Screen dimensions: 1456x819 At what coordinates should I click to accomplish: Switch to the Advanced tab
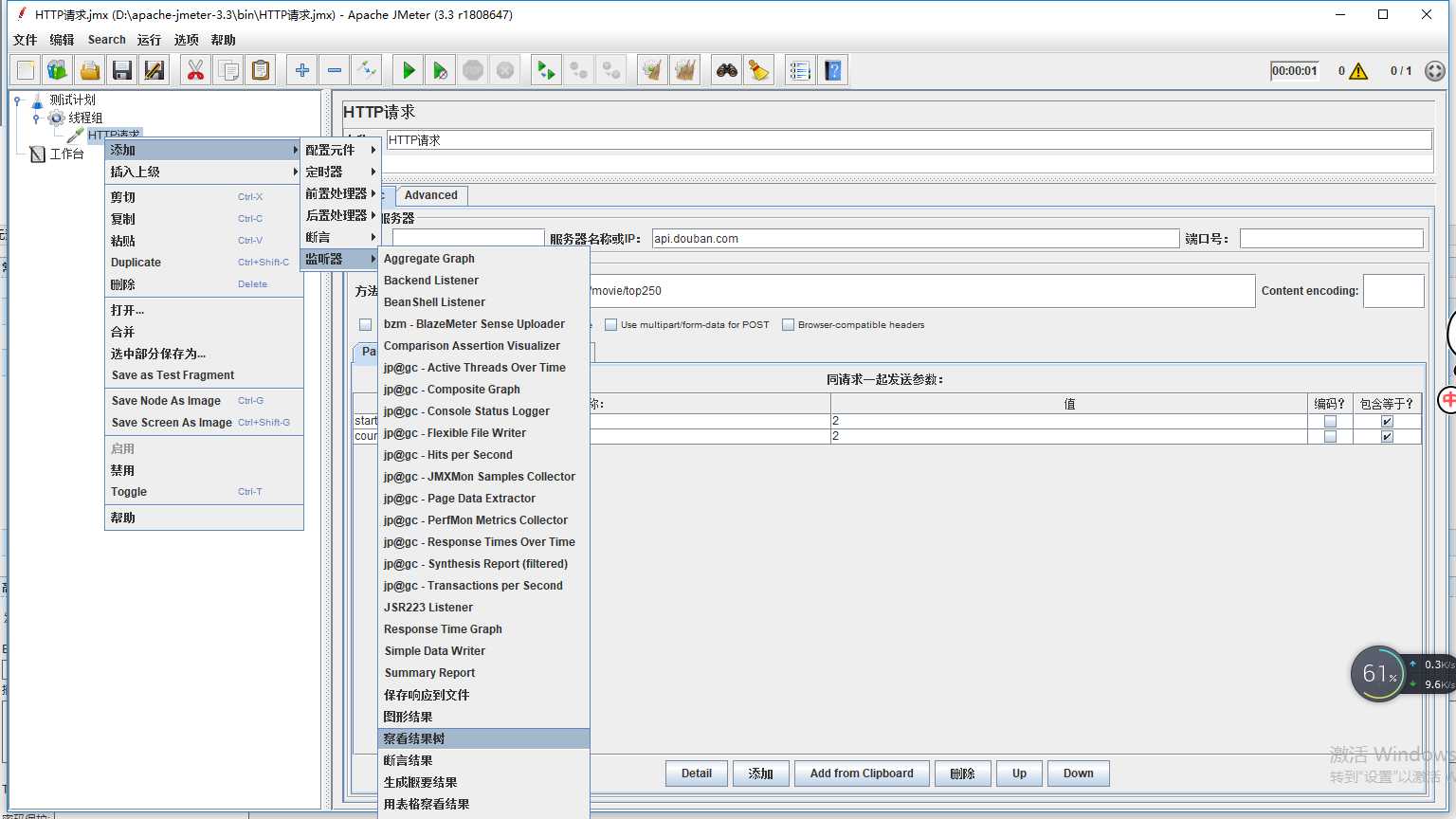tap(431, 195)
